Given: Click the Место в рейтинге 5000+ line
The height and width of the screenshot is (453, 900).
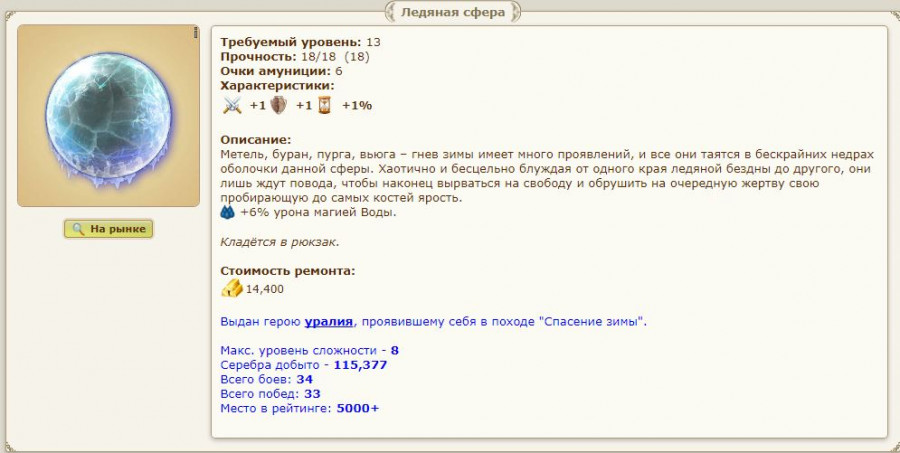Looking at the screenshot, I should (x=300, y=409).
